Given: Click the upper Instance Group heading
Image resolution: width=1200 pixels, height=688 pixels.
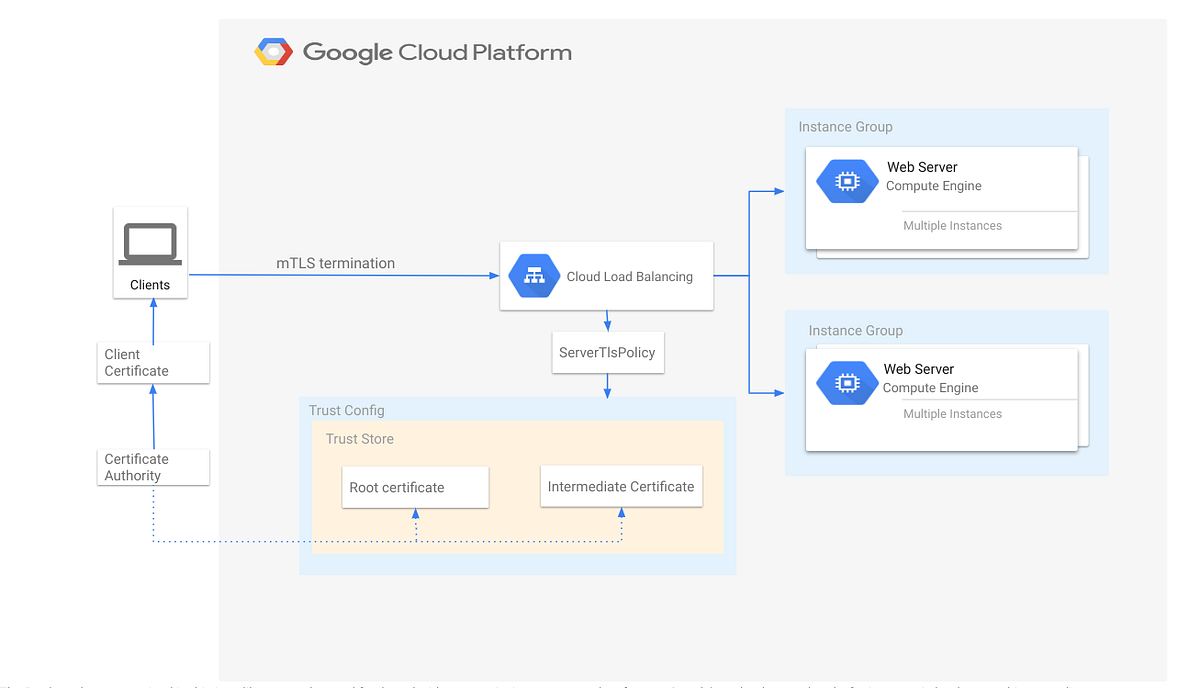Looking at the screenshot, I should (845, 126).
